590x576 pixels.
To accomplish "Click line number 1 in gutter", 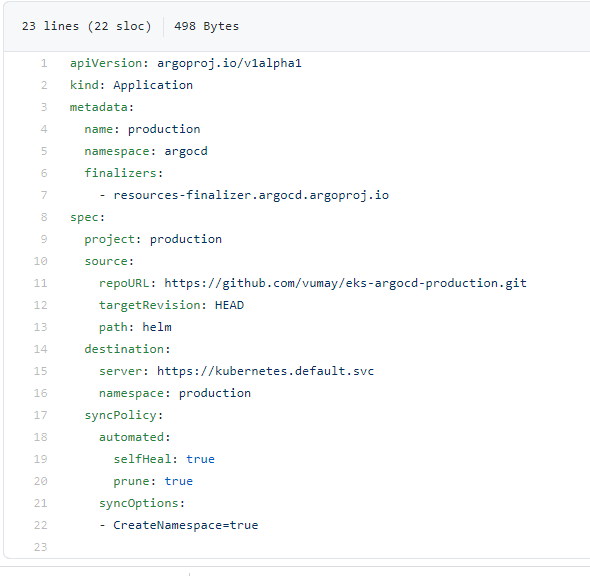I will click(x=44, y=63).
